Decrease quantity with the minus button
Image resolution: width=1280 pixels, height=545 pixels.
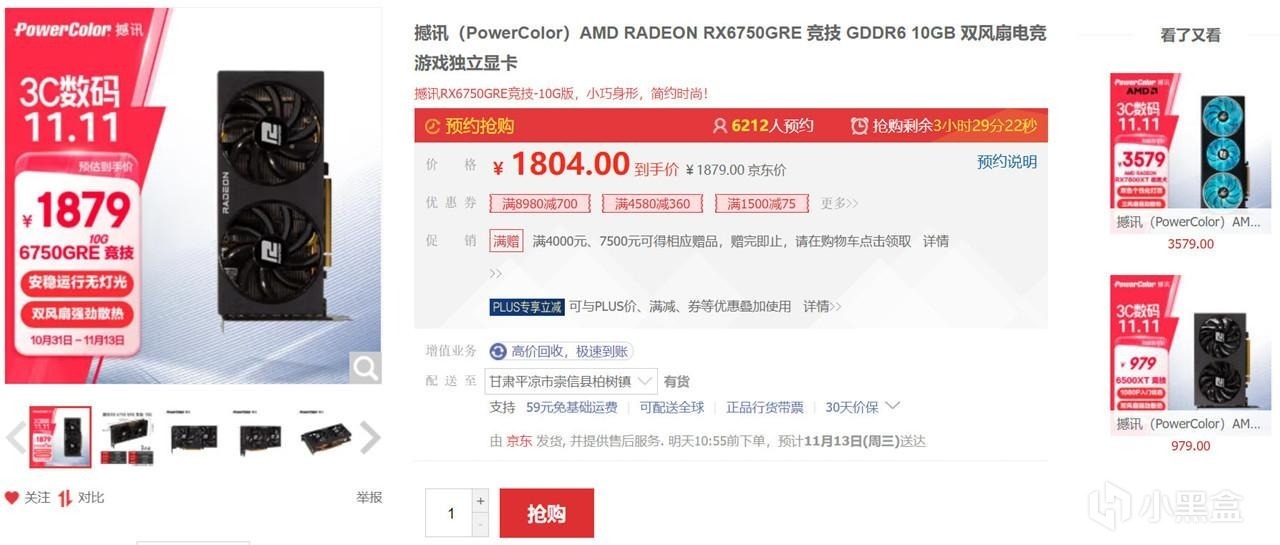[481, 525]
